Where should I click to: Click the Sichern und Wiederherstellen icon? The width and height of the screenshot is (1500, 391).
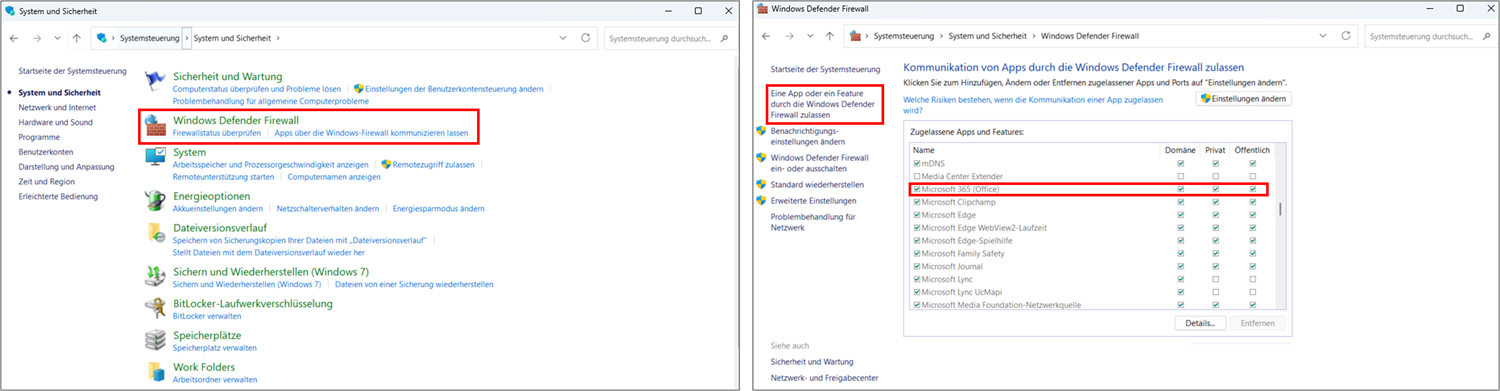tap(156, 276)
